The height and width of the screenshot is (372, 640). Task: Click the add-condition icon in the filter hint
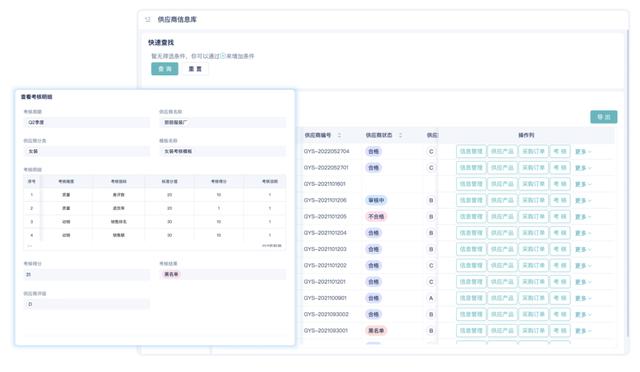pos(223,56)
